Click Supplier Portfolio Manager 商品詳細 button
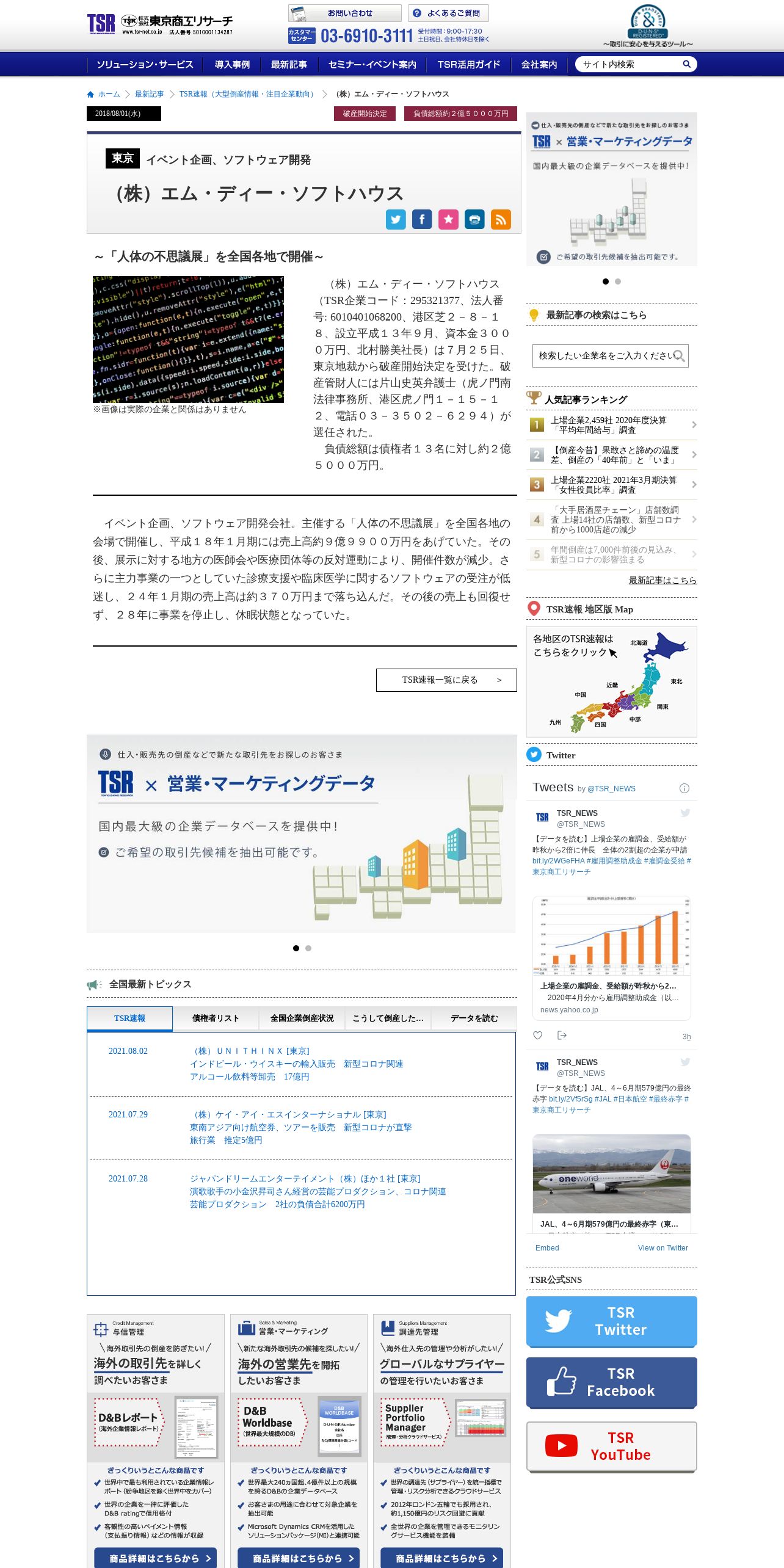Screen dimensions: 784x1568 tap(441, 1558)
